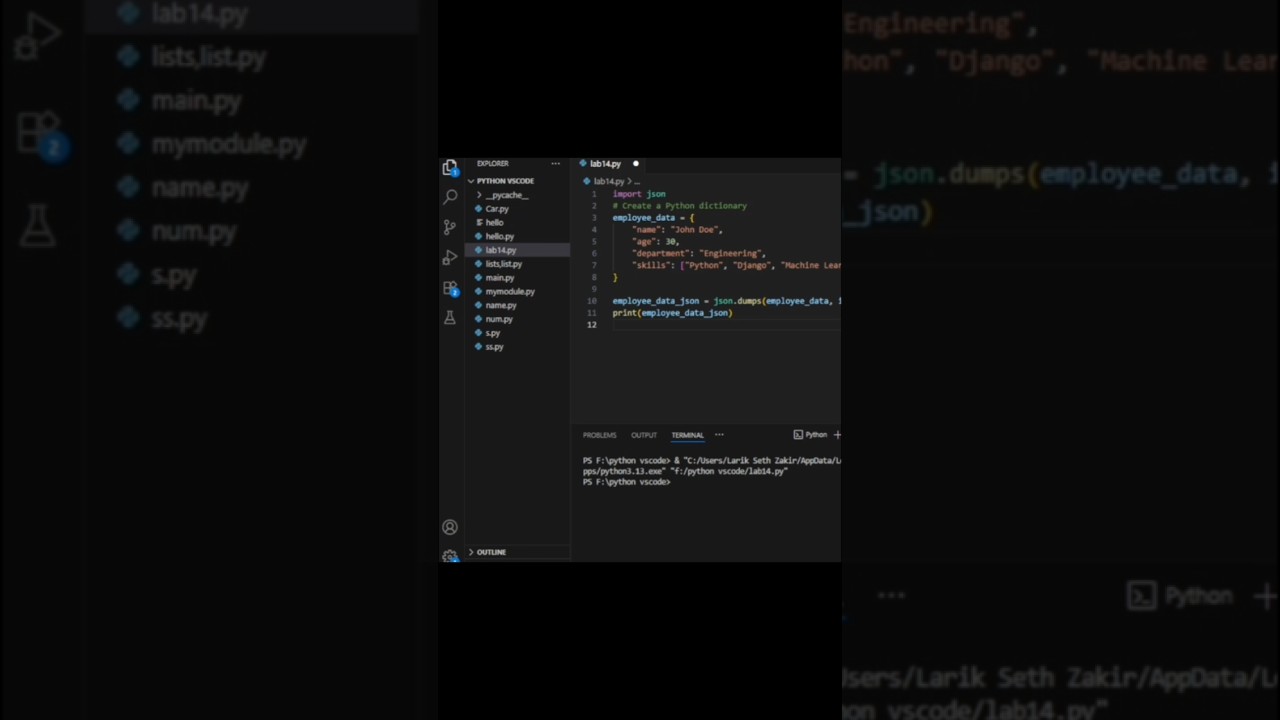
Task: Click 'employee_data = {' on line 3
Action: pos(653,218)
